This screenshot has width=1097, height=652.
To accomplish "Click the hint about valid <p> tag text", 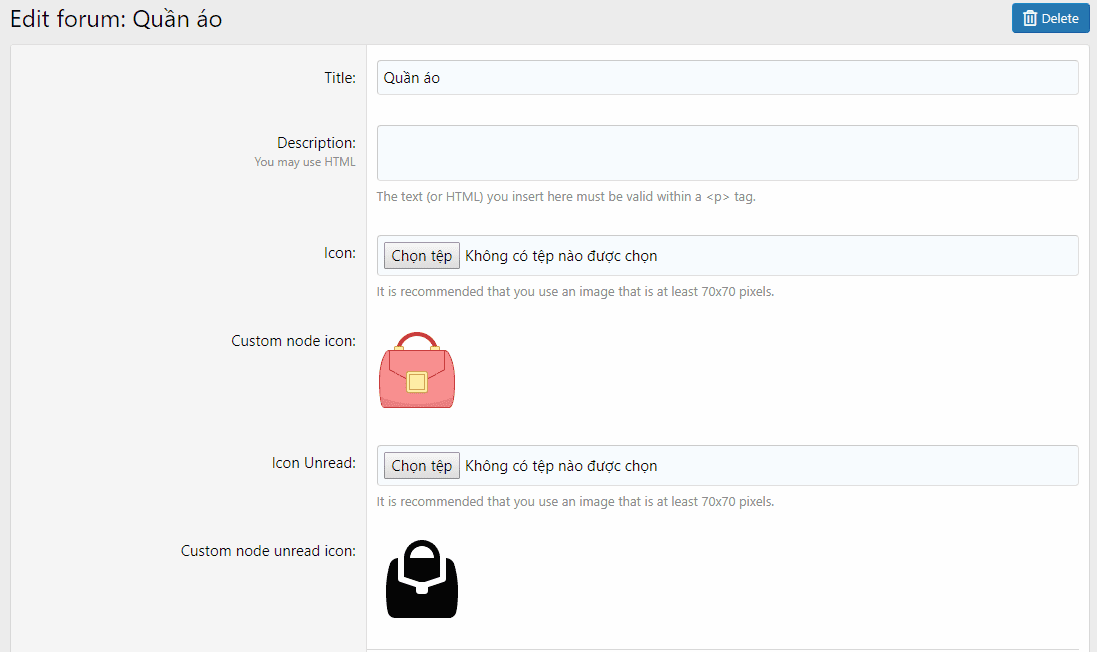I will (x=566, y=197).
